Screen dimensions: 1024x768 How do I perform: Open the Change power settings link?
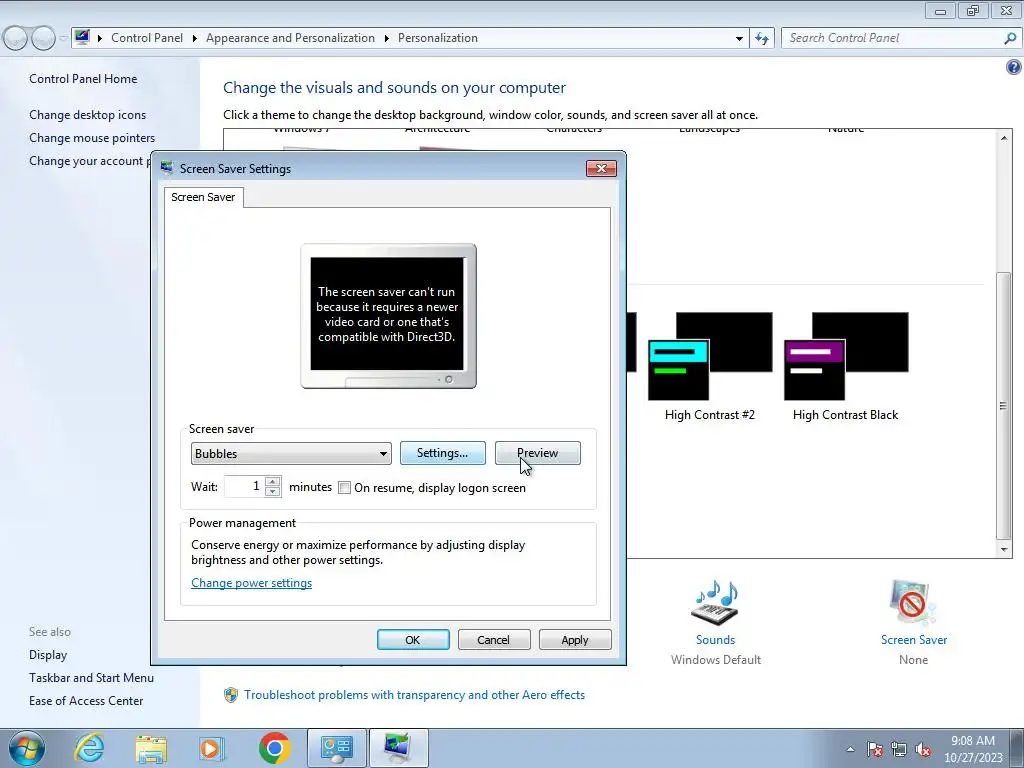(251, 583)
